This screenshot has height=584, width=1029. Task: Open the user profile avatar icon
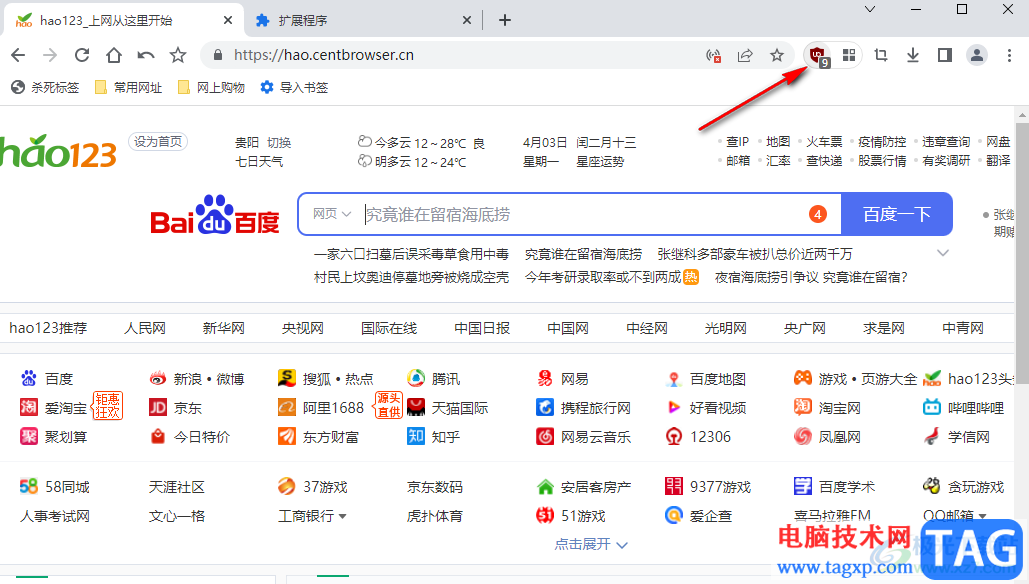click(977, 55)
